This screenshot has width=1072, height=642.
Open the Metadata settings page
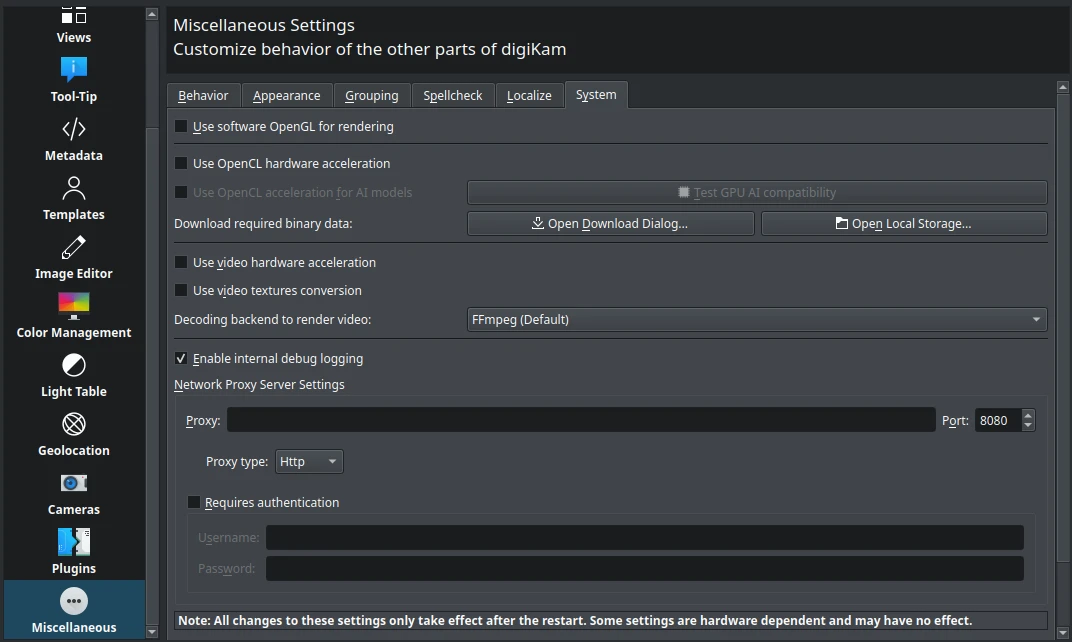pos(73,129)
